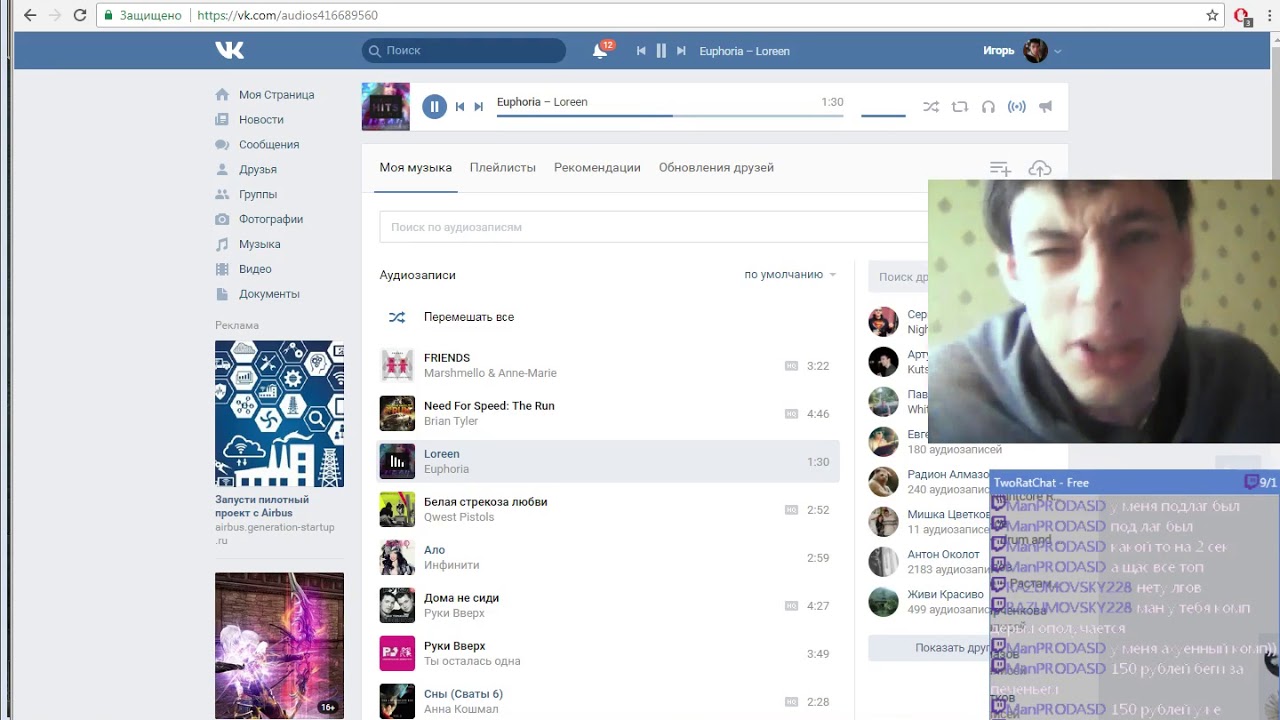Play Дома не сиди track
The width and height of the screenshot is (1280, 720).
tap(608, 606)
